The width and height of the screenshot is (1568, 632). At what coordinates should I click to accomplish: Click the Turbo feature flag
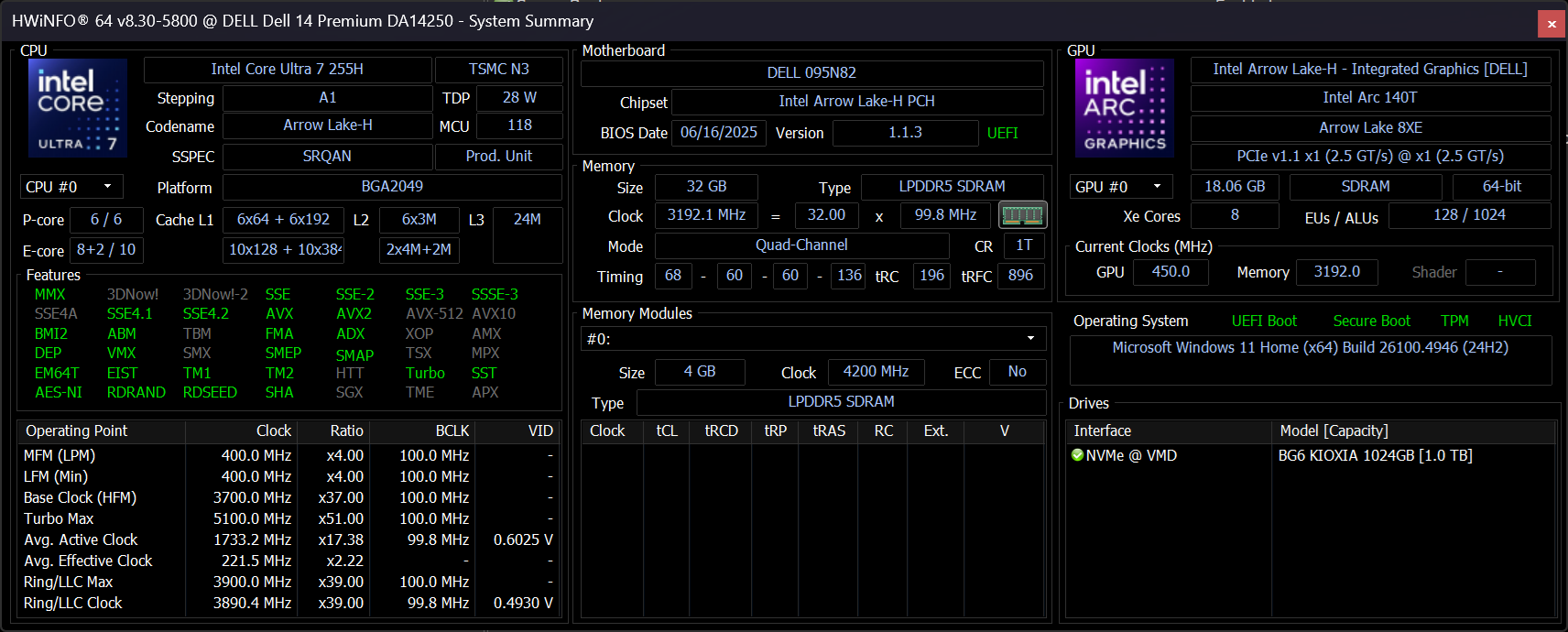[425, 373]
